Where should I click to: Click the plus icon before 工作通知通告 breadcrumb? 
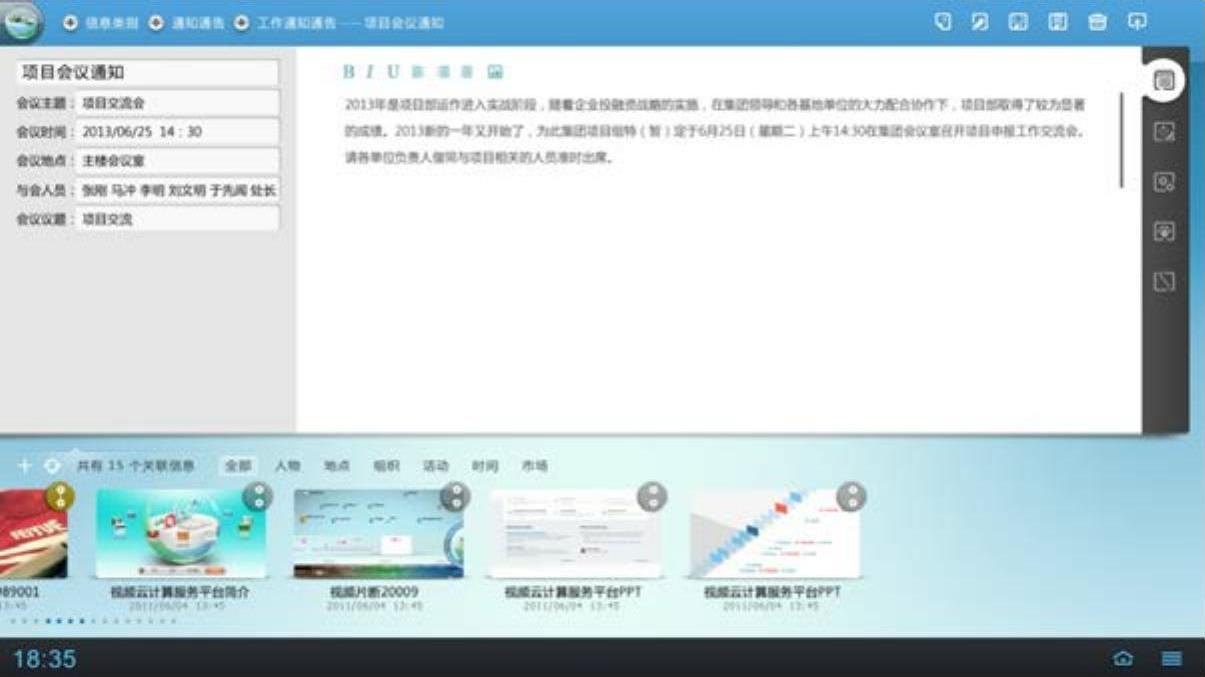click(x=242, y=22)
